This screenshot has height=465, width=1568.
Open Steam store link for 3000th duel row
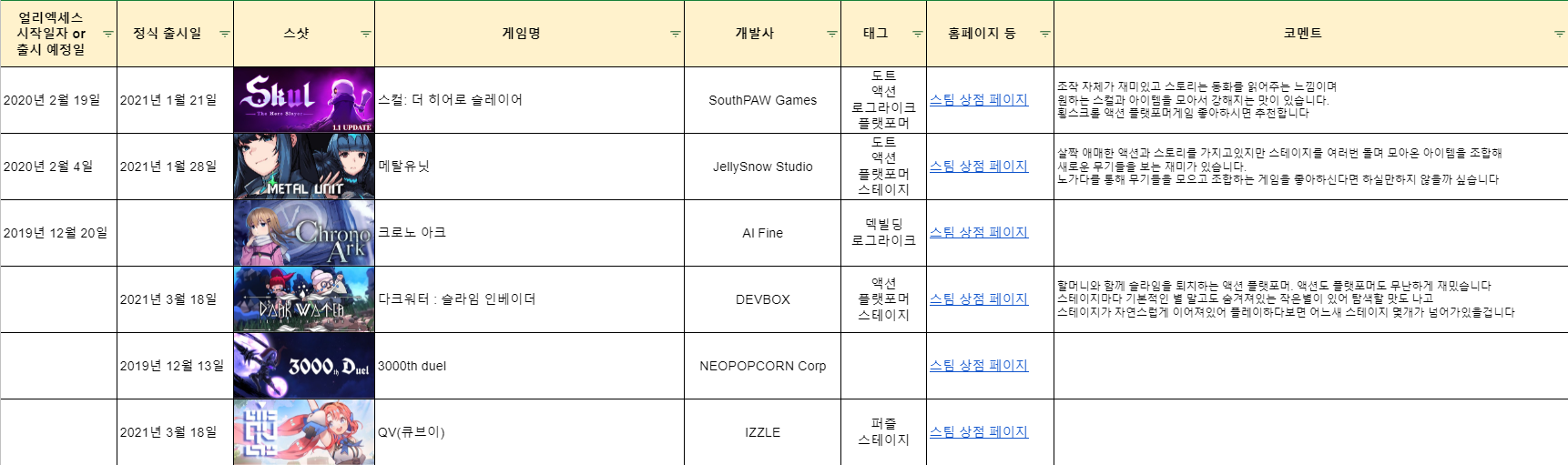[x=979, y=366]
